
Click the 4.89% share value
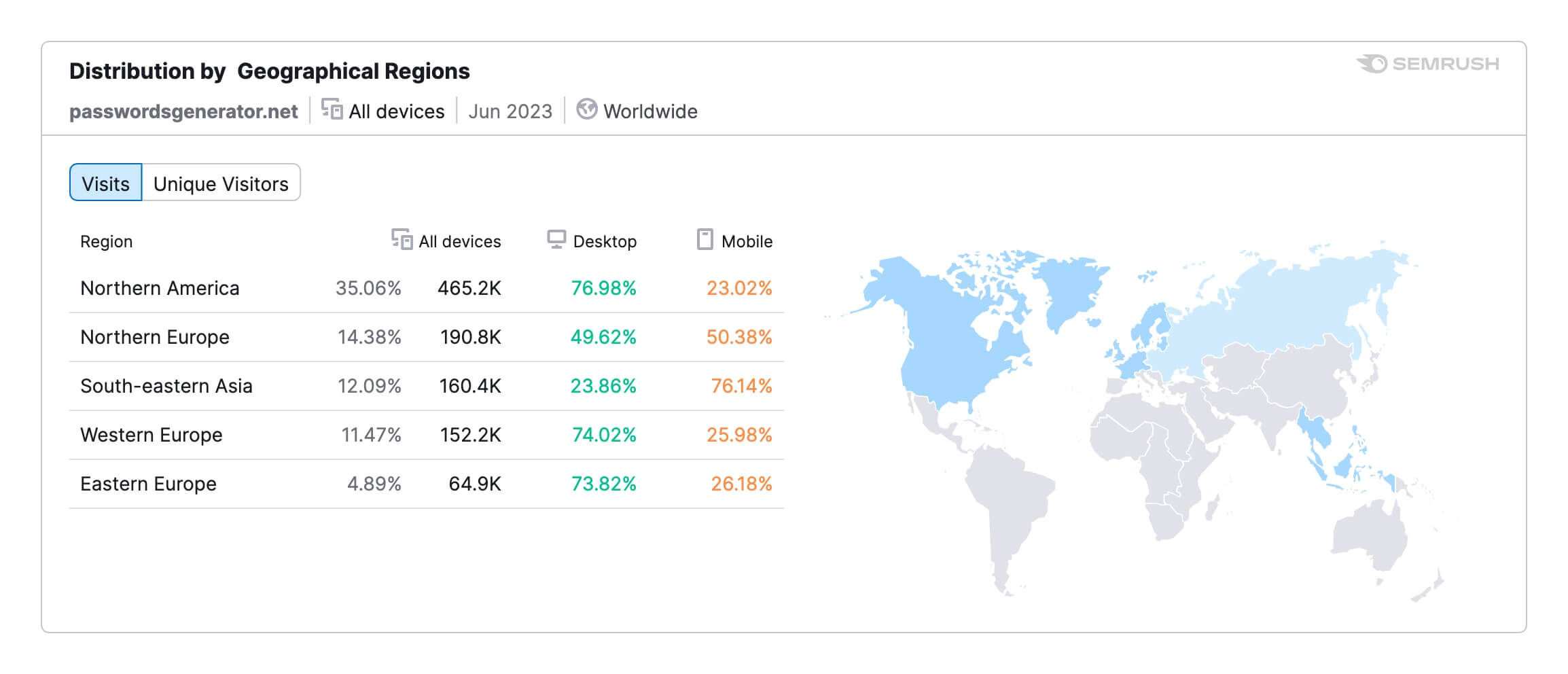[374, 484]
